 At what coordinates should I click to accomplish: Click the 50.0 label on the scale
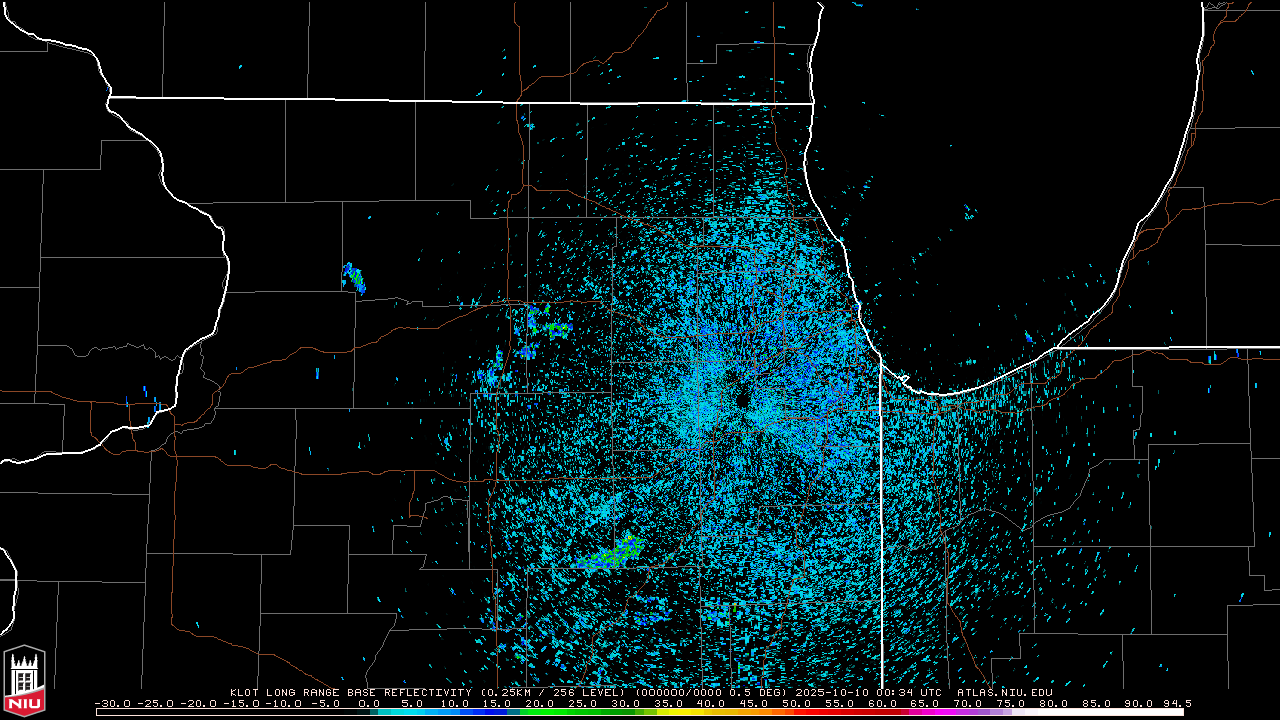(796, 703)
